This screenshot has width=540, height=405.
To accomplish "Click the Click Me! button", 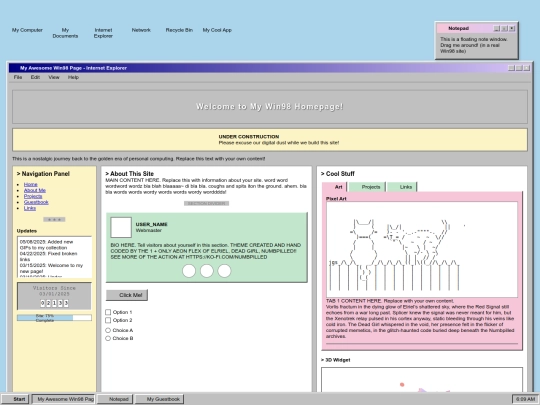I will click(127, 295).
